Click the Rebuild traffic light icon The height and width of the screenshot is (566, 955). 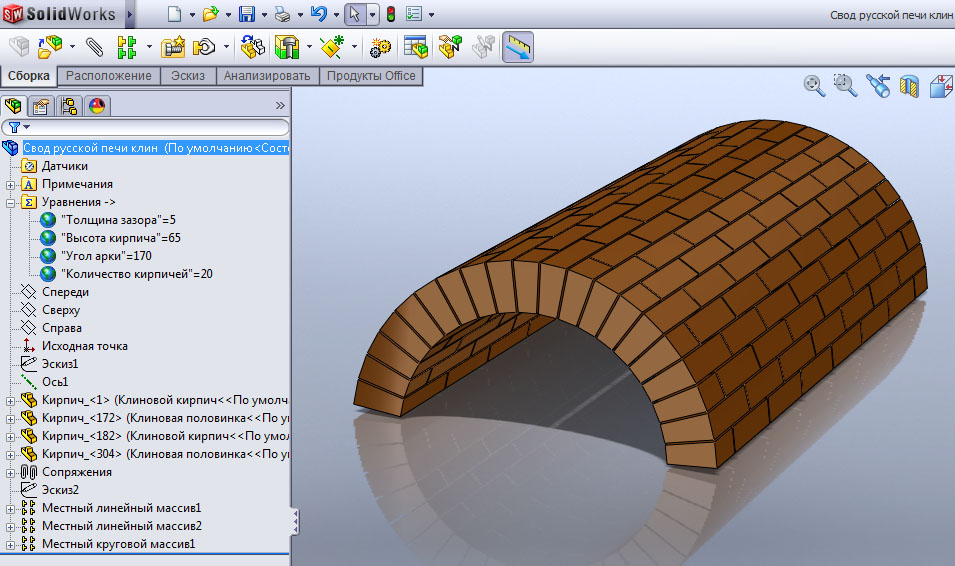click(390, 14)
